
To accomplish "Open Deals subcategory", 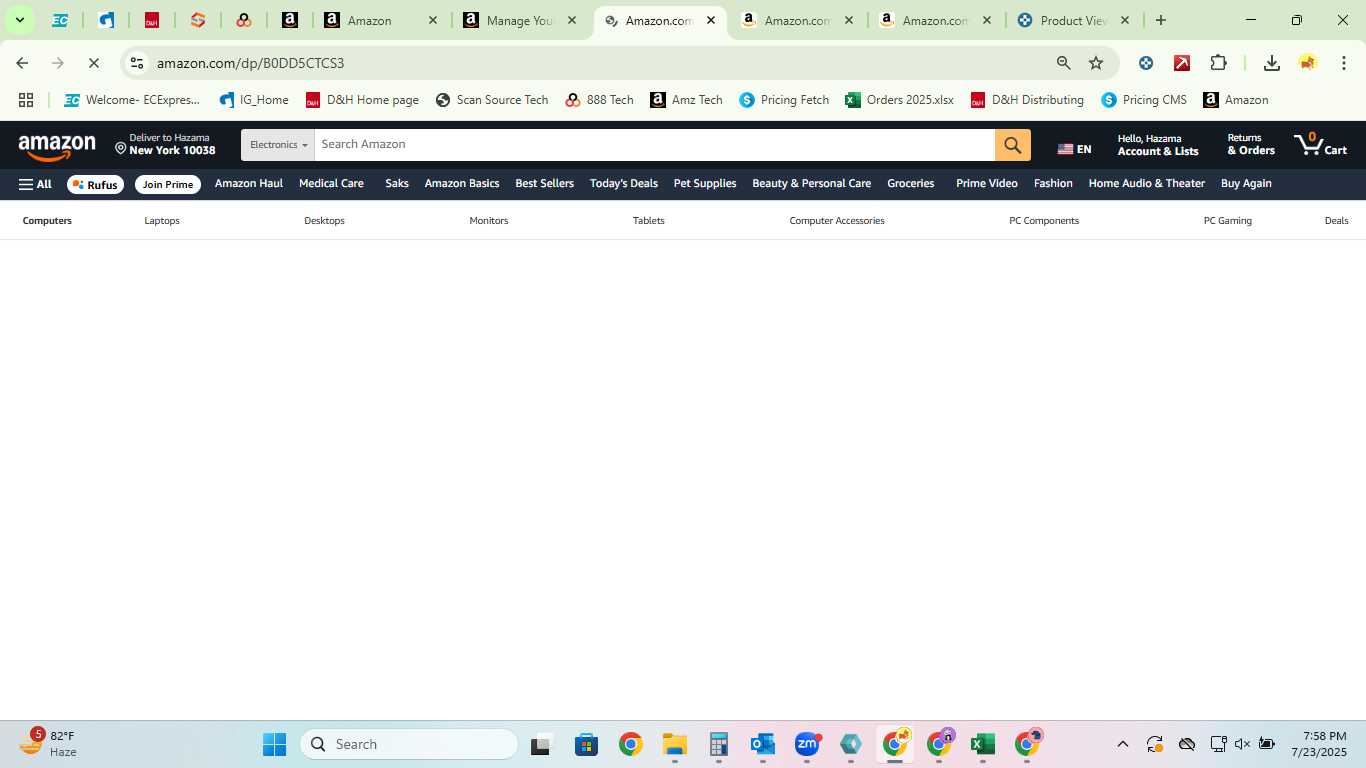I will (x=1336, y=221).
